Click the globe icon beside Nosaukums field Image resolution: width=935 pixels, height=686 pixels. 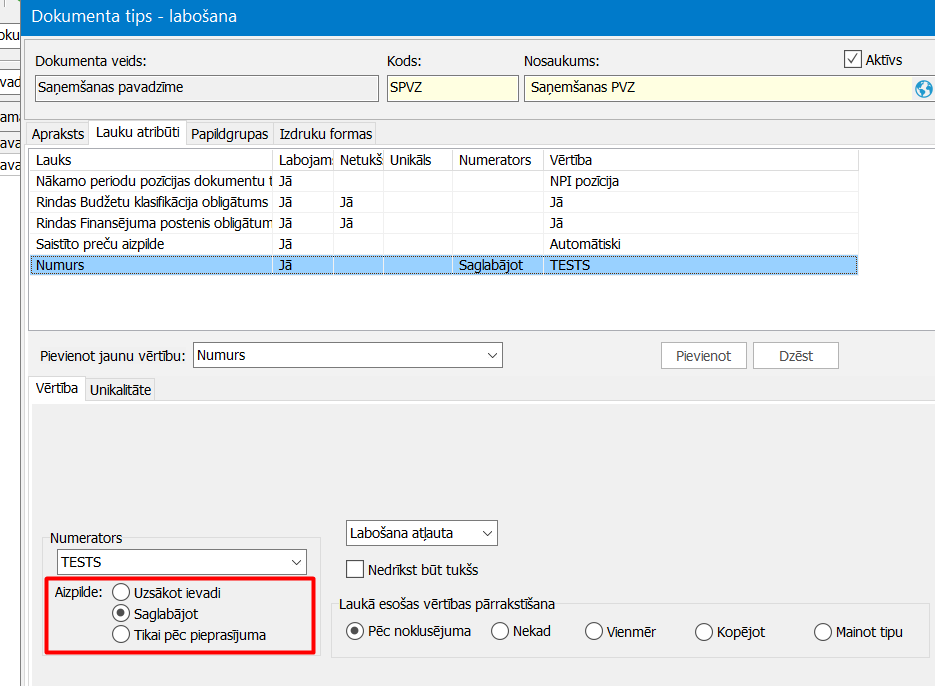coord(923,89)
